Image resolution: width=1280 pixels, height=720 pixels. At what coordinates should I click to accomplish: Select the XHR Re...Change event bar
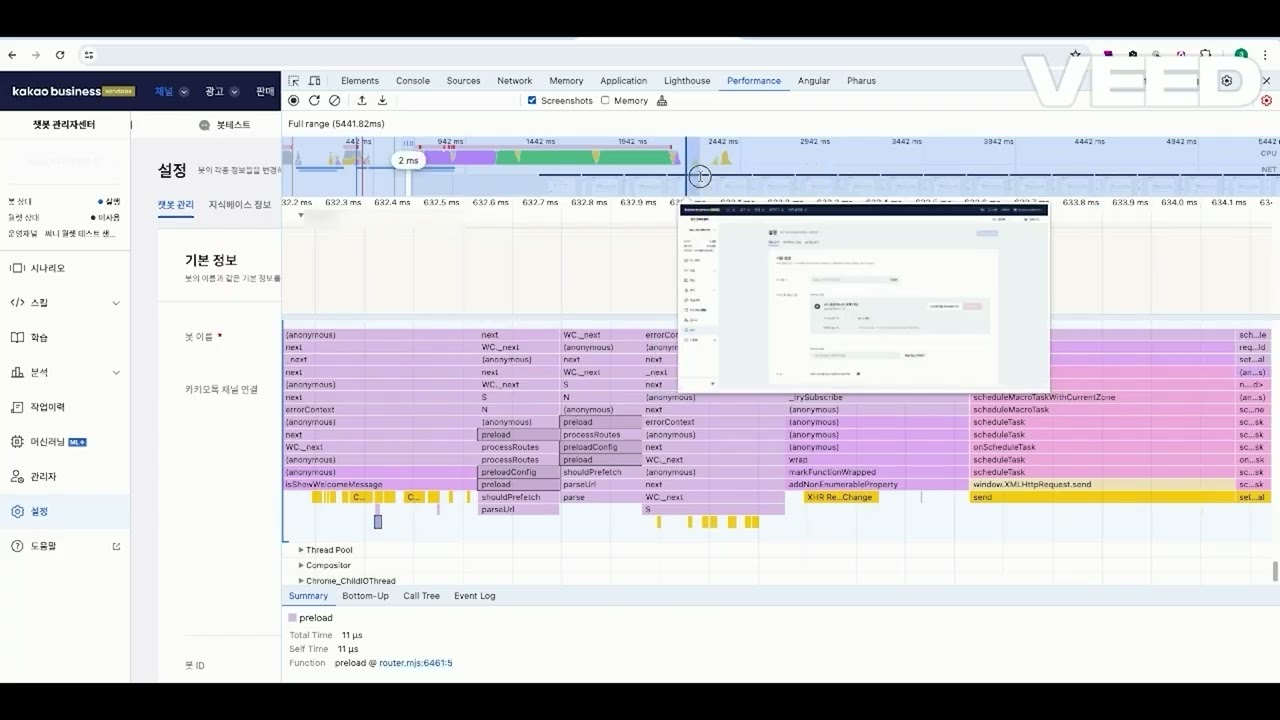click(840, 497)
